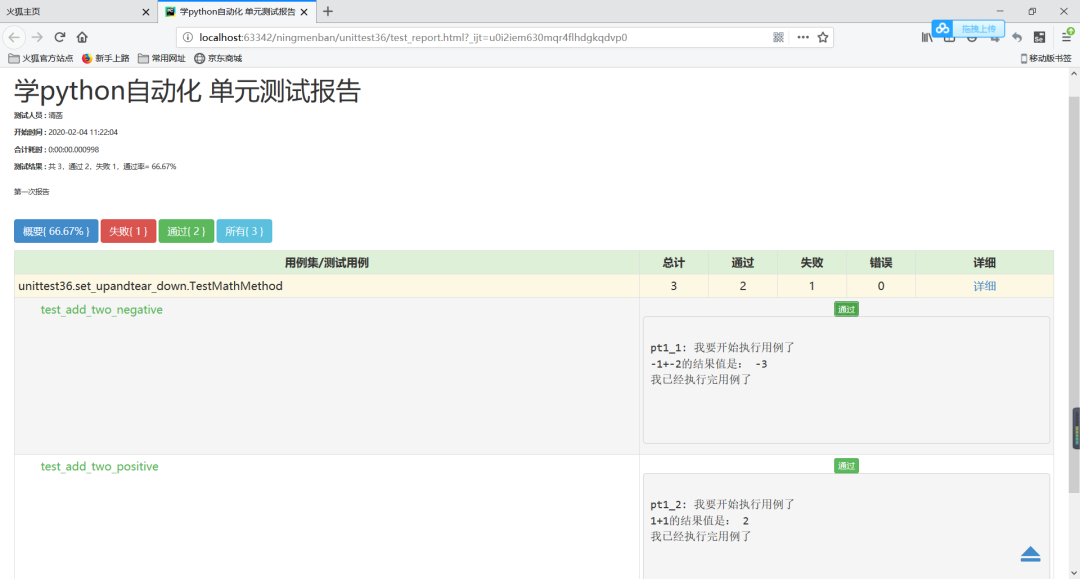Go forward to the next page
The height and width of the screenshot is (579, 1080).
click(x=37, y=37)
